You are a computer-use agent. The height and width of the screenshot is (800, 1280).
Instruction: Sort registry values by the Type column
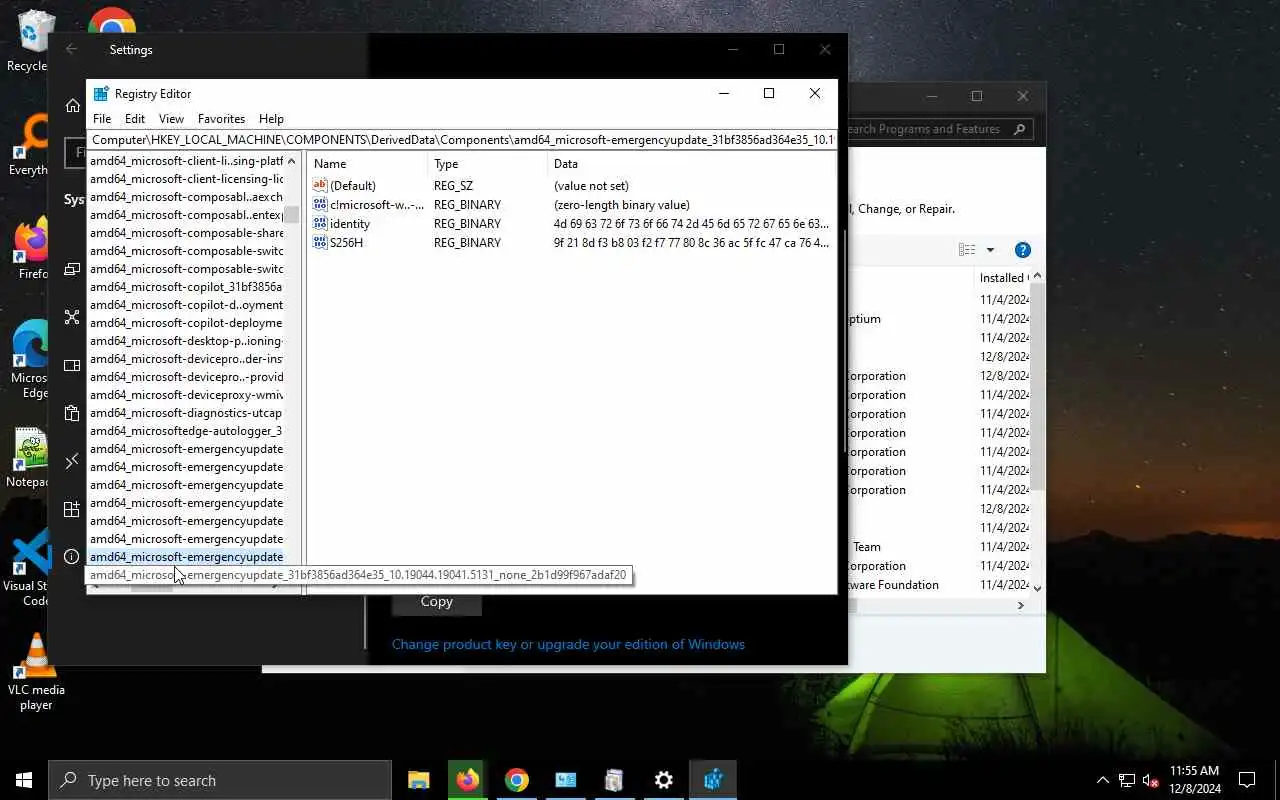(487, 164)
